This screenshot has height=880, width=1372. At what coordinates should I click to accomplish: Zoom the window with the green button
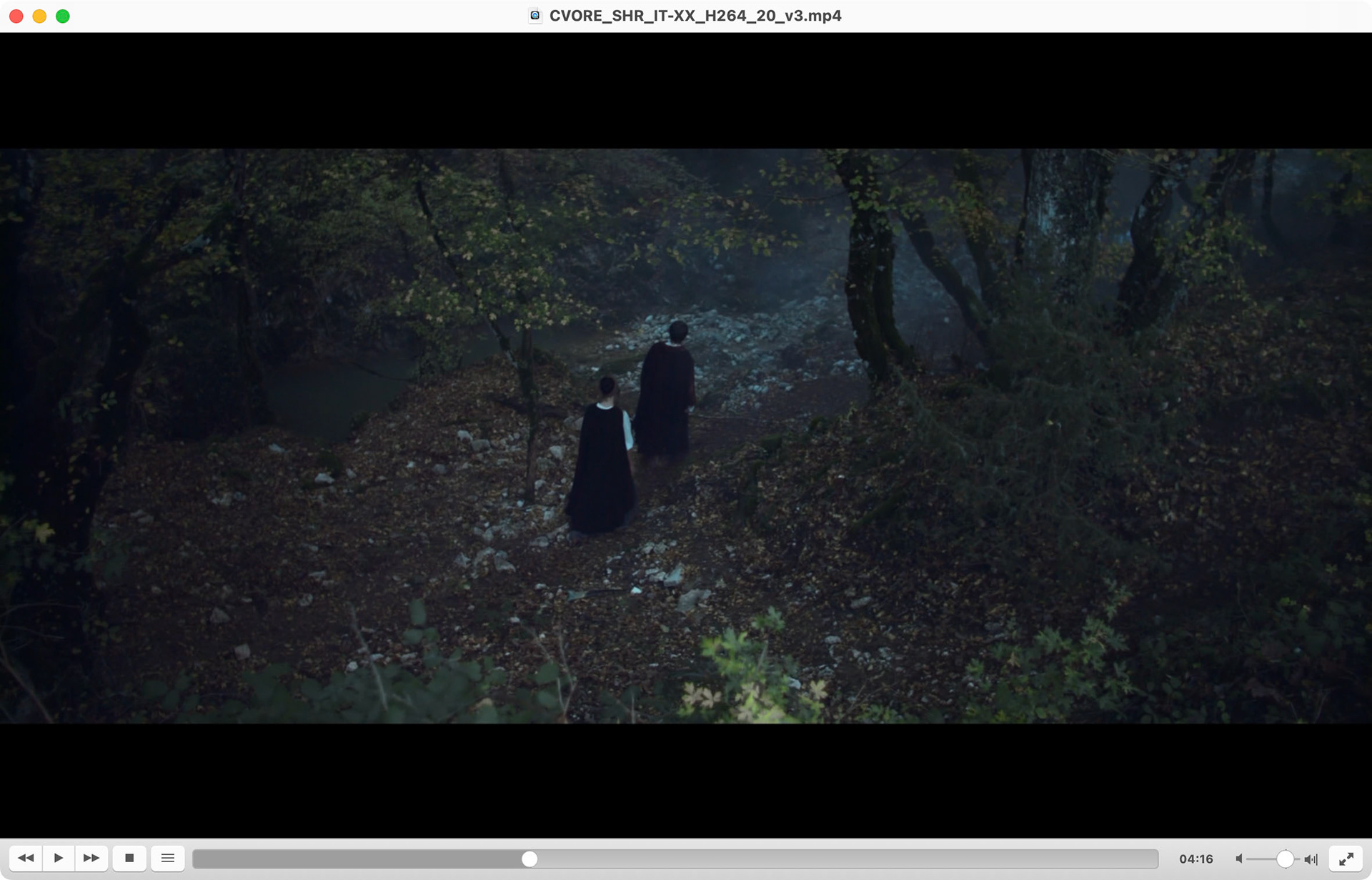(63, 16)
